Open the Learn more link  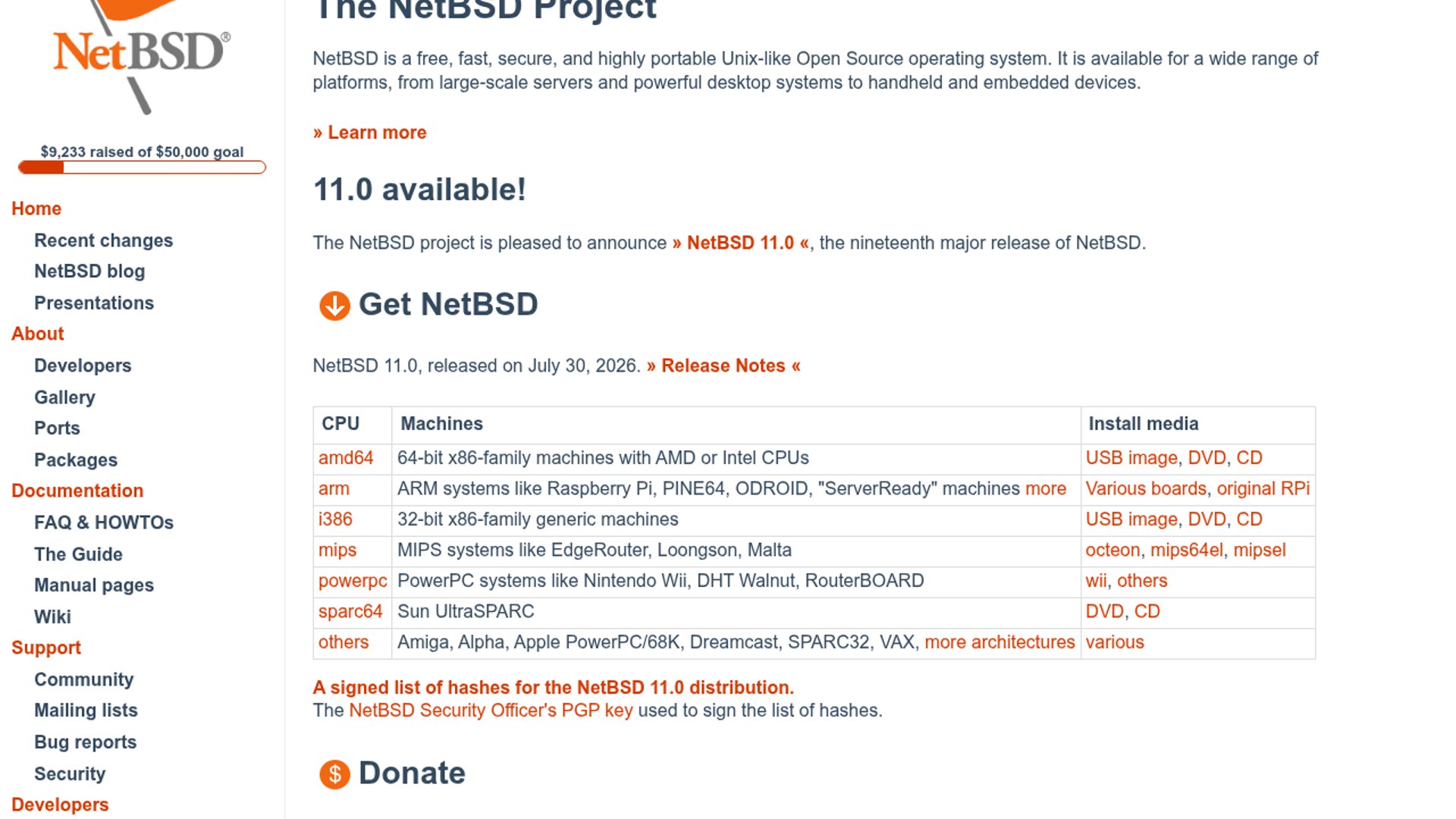point(369,133)
